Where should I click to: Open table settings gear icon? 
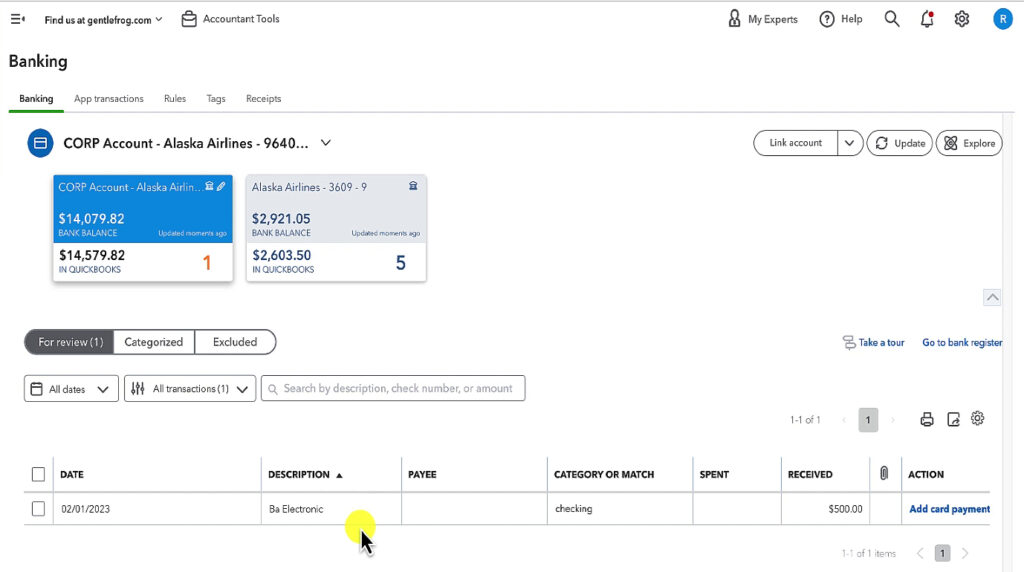[978, 419]
